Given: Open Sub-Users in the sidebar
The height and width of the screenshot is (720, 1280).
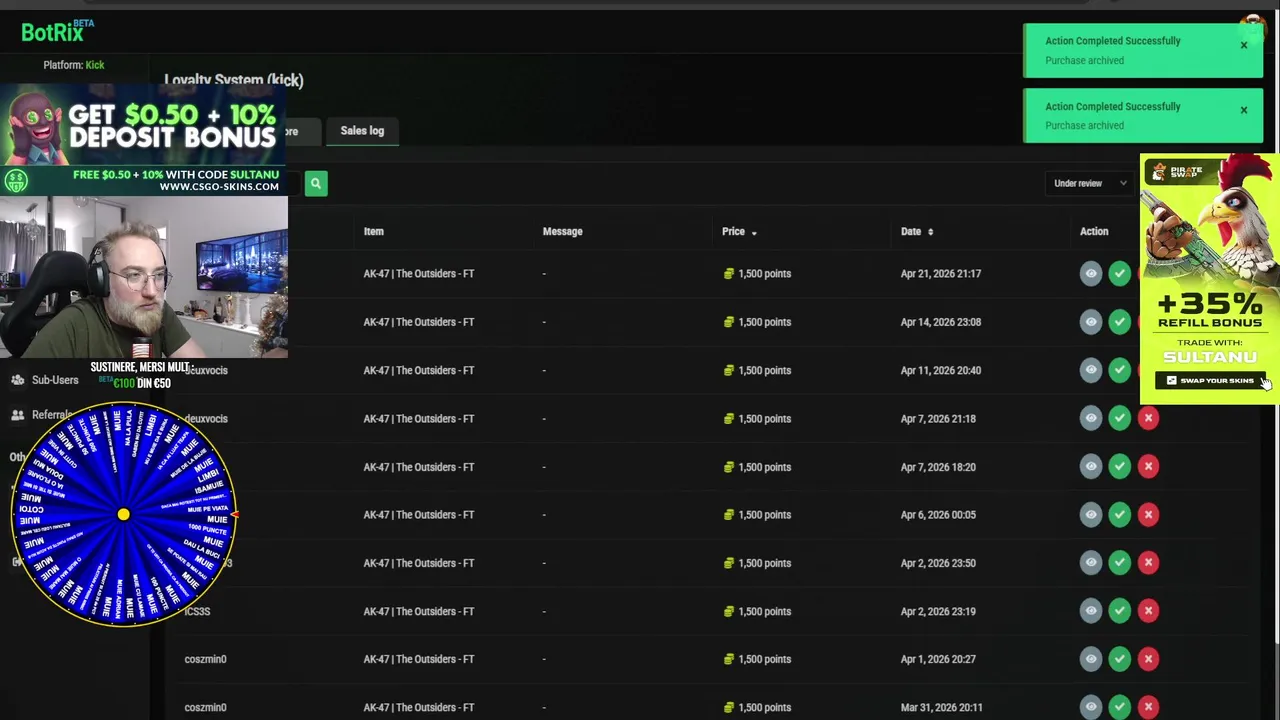Looking at the screenshot, I should [x=45, y=380].
